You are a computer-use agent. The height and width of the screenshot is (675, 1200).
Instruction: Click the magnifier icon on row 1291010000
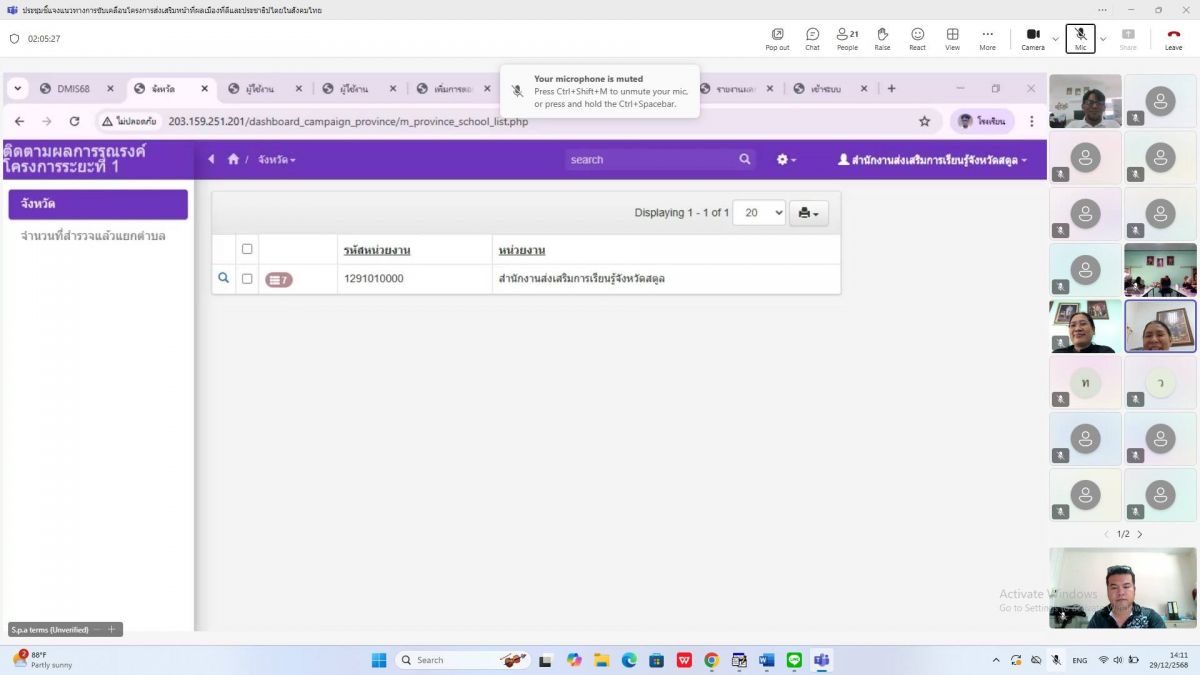(224, 278)
